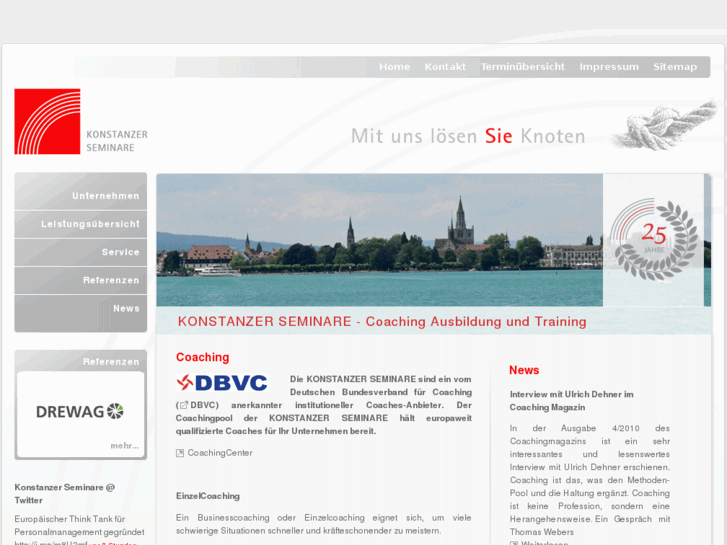Image resolution: width=727 pixels, height=545 pixels.
Task: Click 'KONSTANZER SEMINARE - Coaching Ausbildung und Training' title
Action: pyautogui.click(x=382, y=321)
